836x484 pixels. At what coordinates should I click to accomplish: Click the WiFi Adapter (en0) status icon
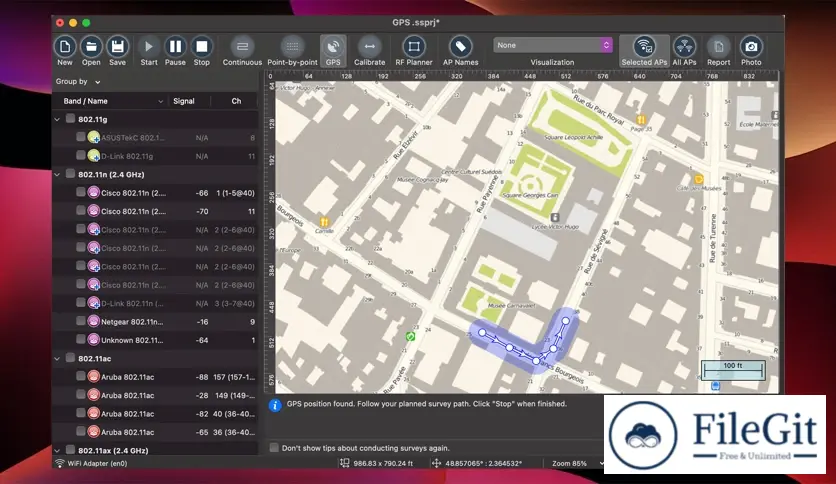[59, 463]
